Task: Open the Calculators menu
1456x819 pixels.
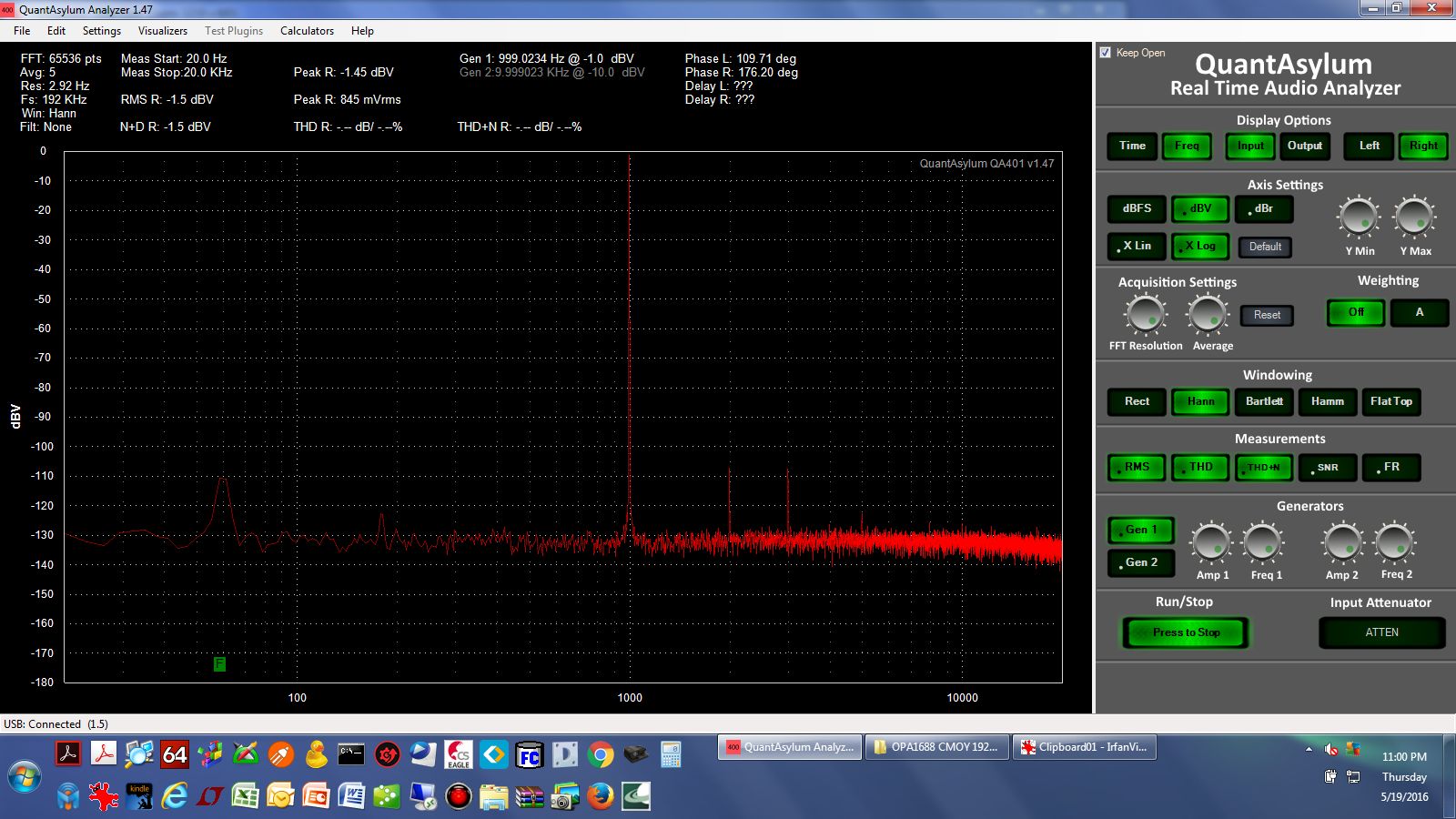Action: (x=307, y=31)
